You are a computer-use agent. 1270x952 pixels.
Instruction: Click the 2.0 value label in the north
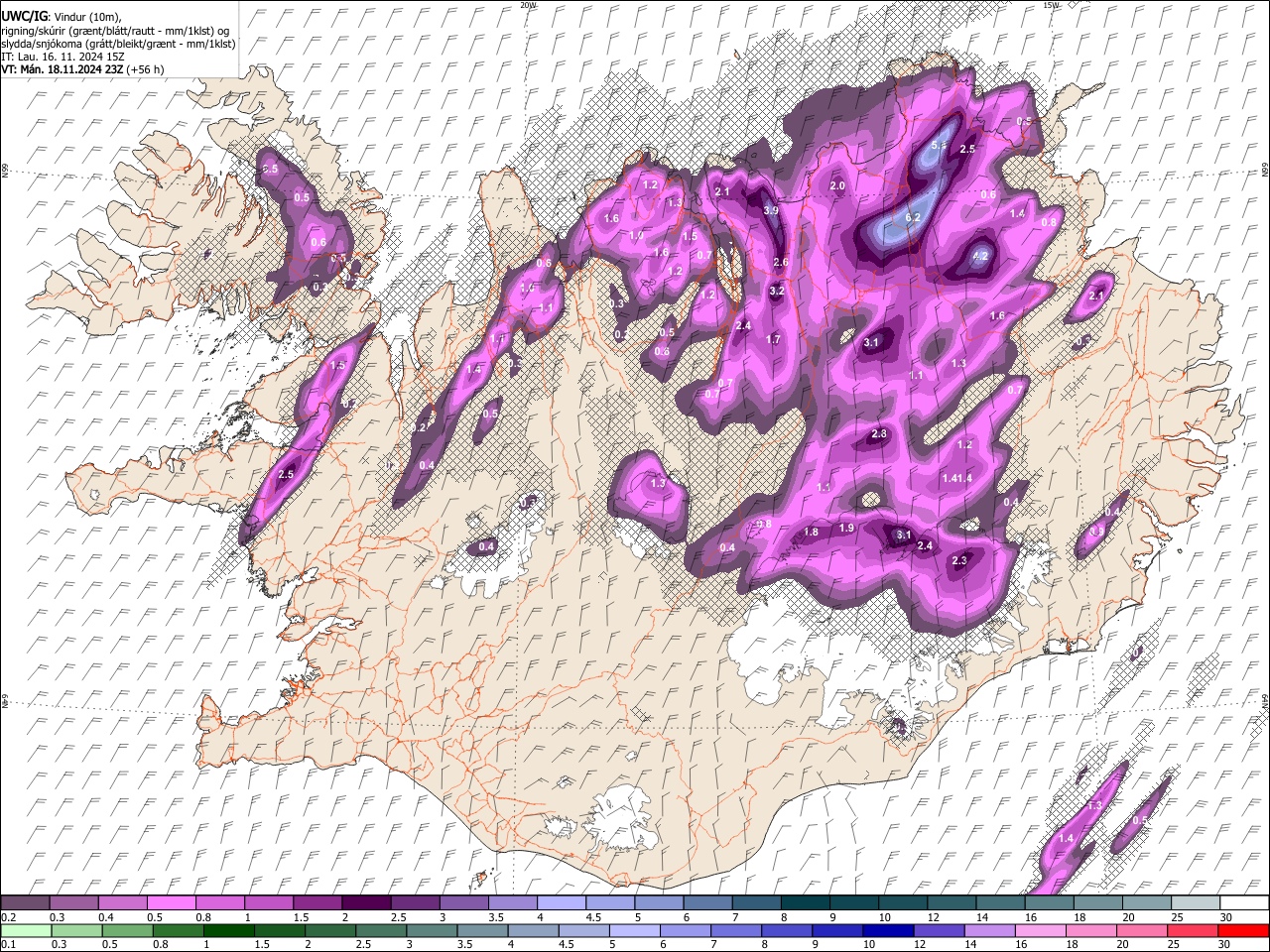click(837, 185)
